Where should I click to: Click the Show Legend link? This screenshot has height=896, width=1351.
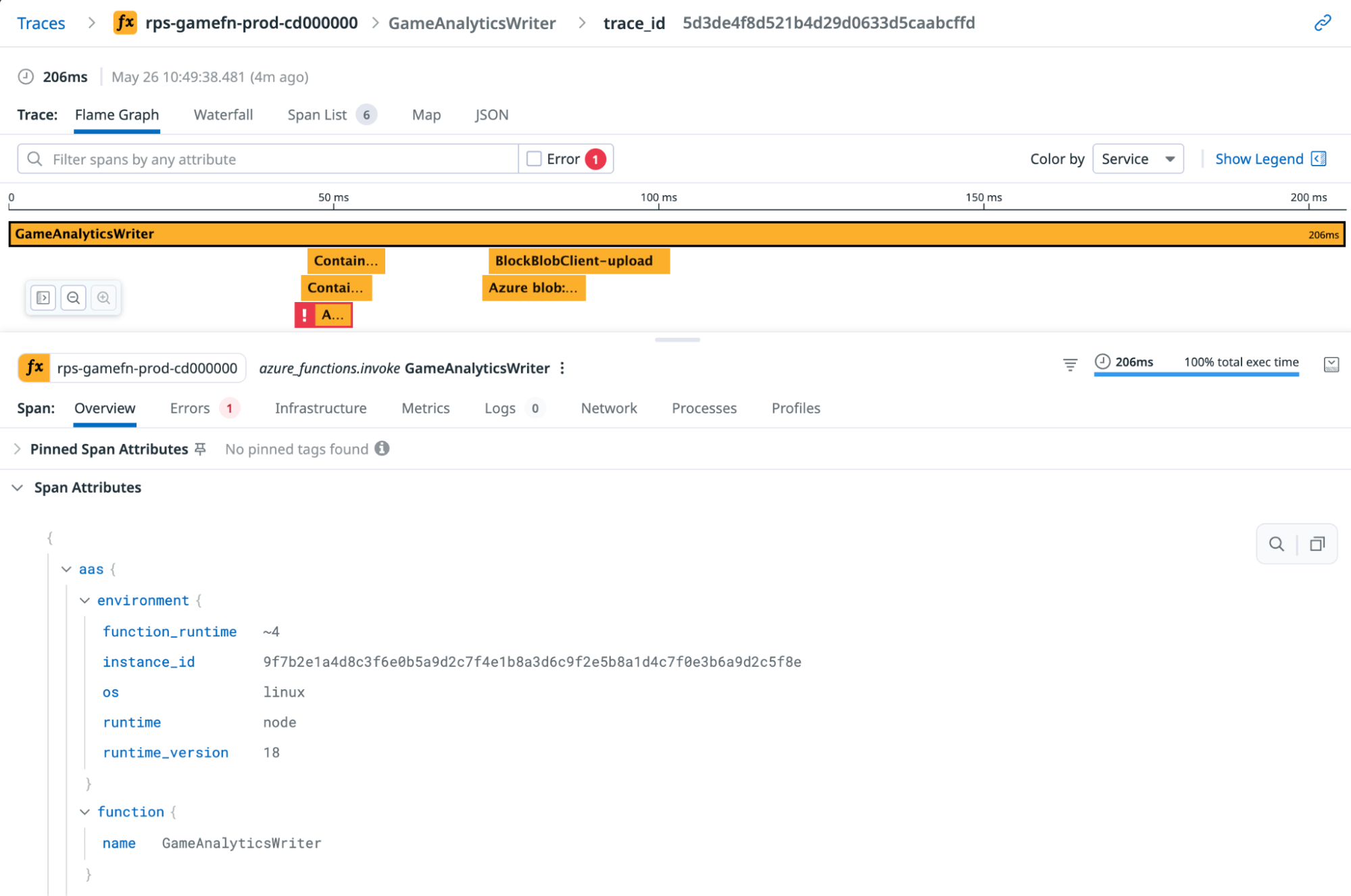(1259, 159)
